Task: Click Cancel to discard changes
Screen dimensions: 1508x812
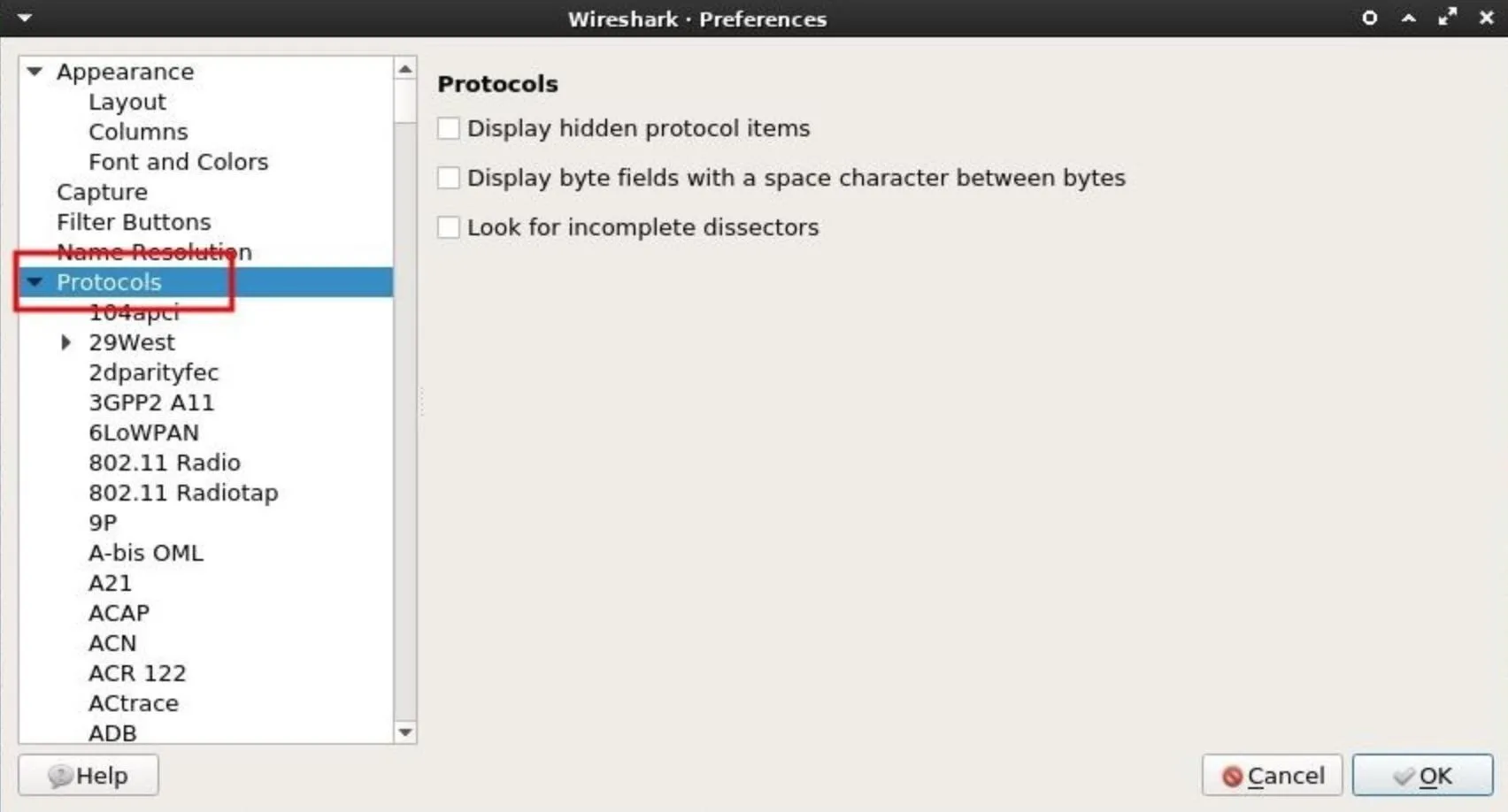Action: [1272, 776]
